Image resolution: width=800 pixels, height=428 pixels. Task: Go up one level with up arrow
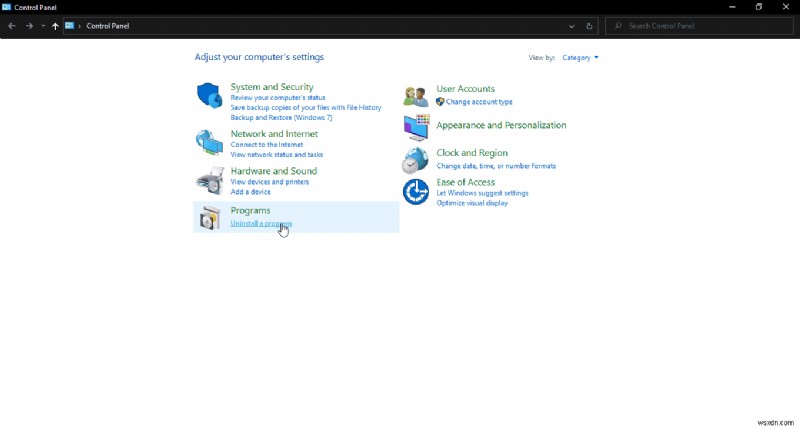pyautogui.click(x=55, y=26)
